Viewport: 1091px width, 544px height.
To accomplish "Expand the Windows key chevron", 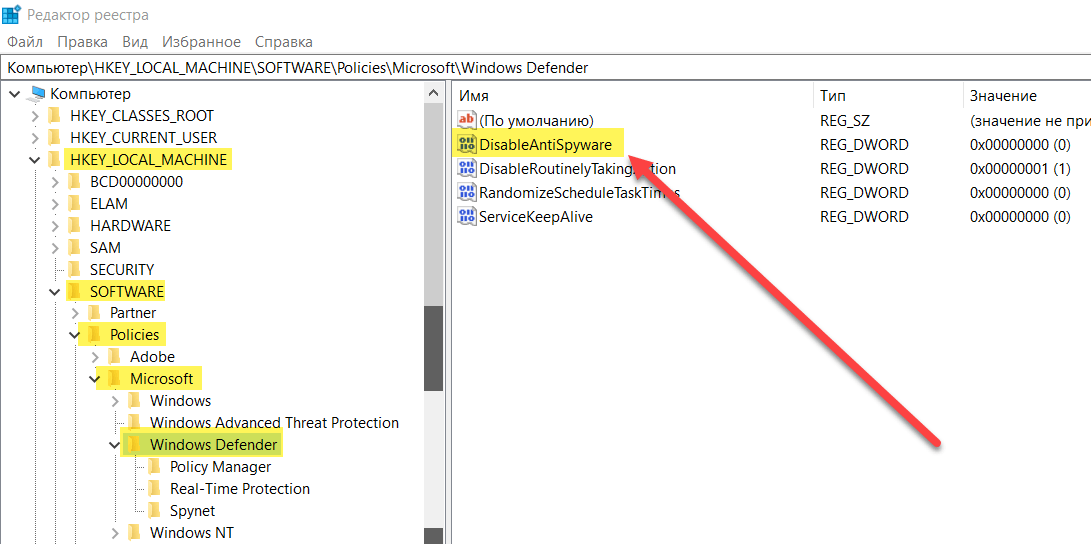I will (115, 401).
